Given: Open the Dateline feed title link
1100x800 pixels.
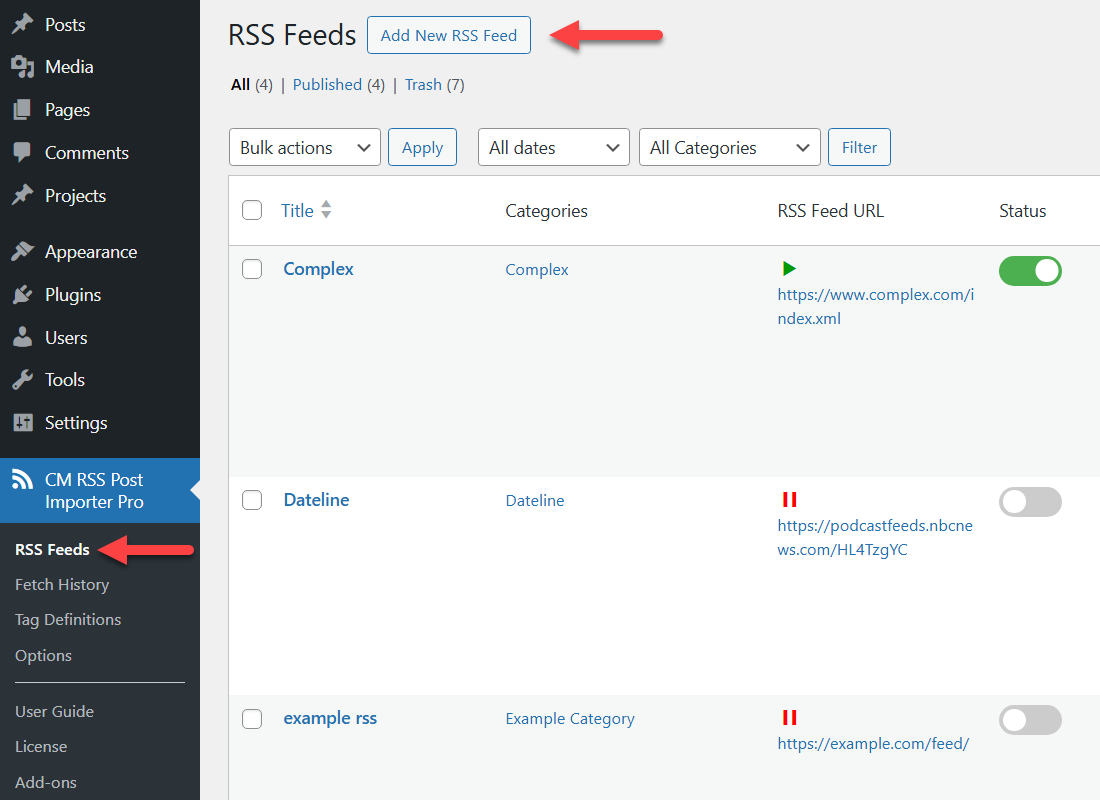Looking at the screenshot, I should coord(316,500).
